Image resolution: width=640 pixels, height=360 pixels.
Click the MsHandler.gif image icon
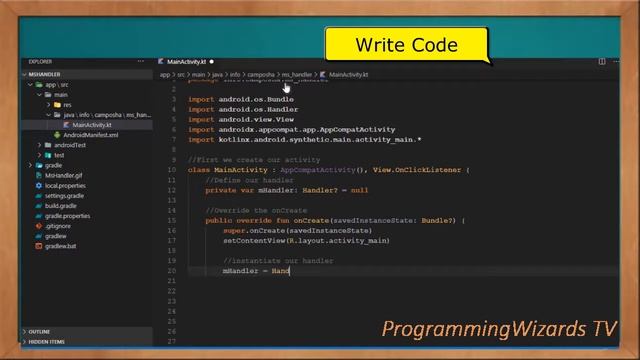(x=39, y=175)
